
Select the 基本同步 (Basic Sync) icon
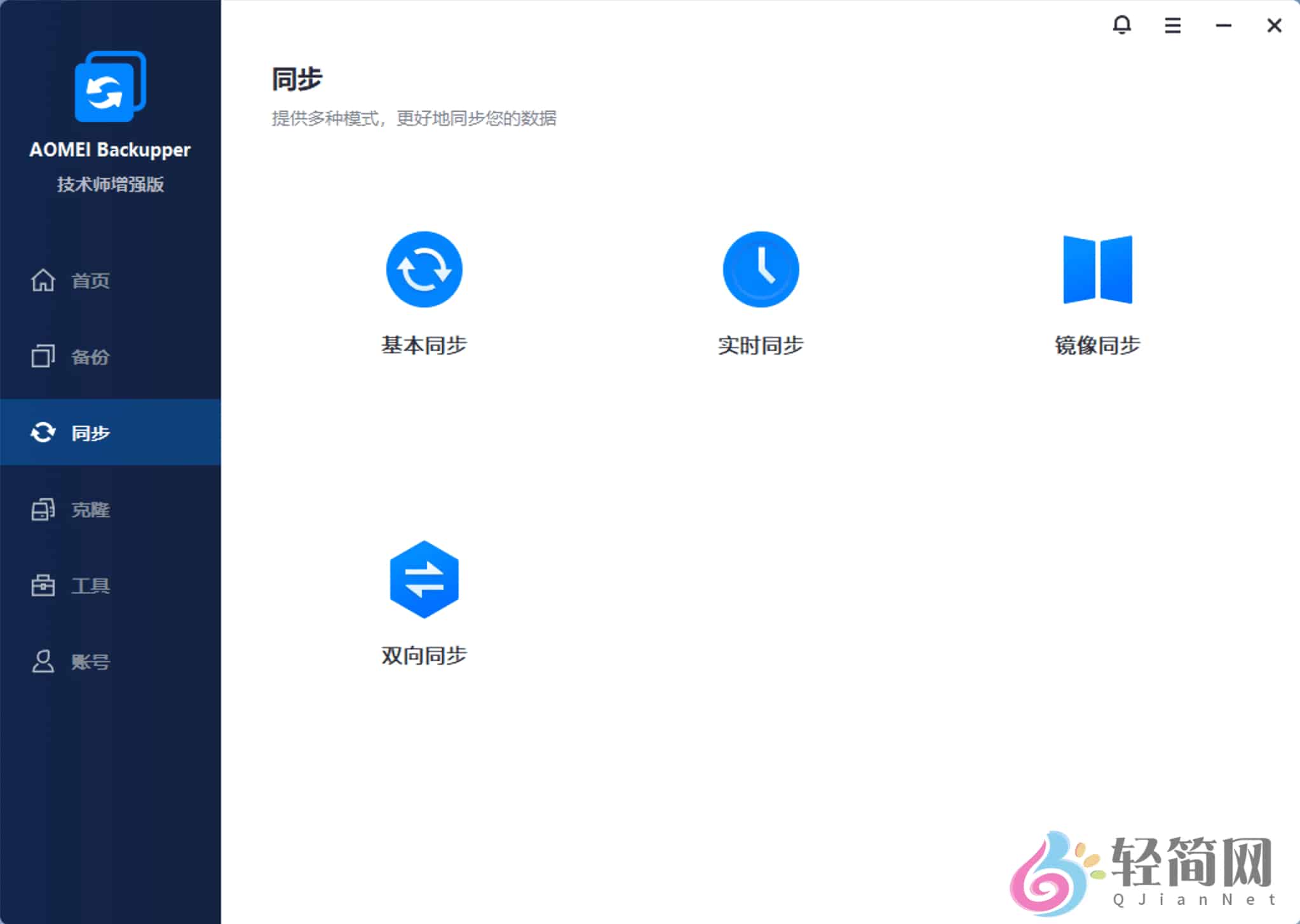[424, 268]
